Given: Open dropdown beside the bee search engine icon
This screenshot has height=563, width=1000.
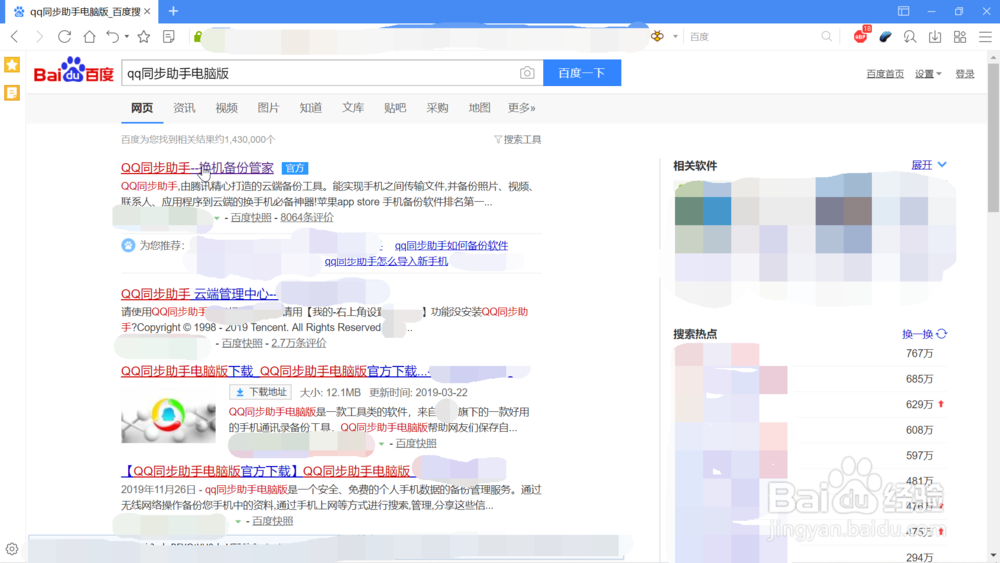Looking at the screenshot, I should (675, 36).
